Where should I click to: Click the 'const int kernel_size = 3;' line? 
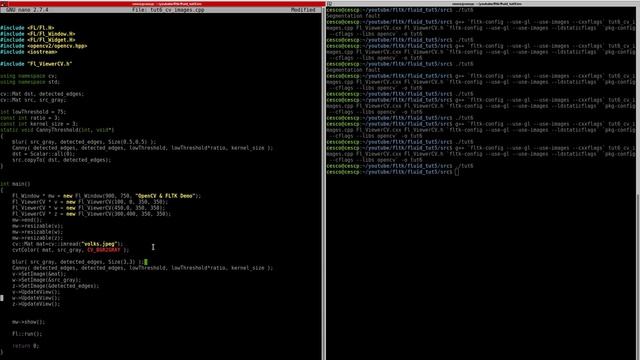click(x=39, y=124)
